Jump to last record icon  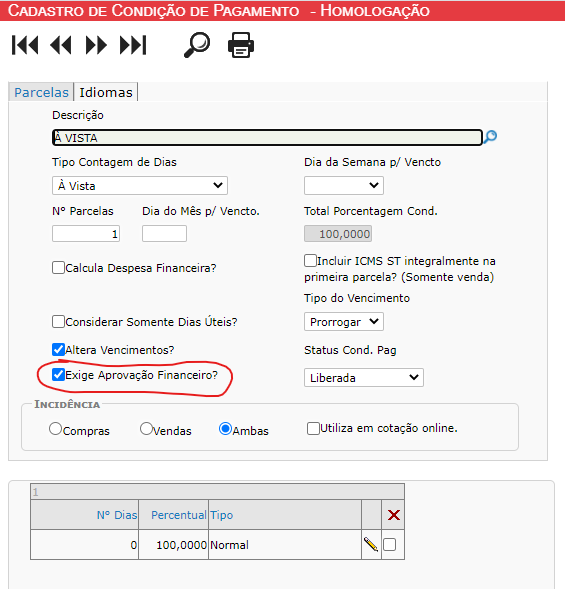(x=133, y=45)
